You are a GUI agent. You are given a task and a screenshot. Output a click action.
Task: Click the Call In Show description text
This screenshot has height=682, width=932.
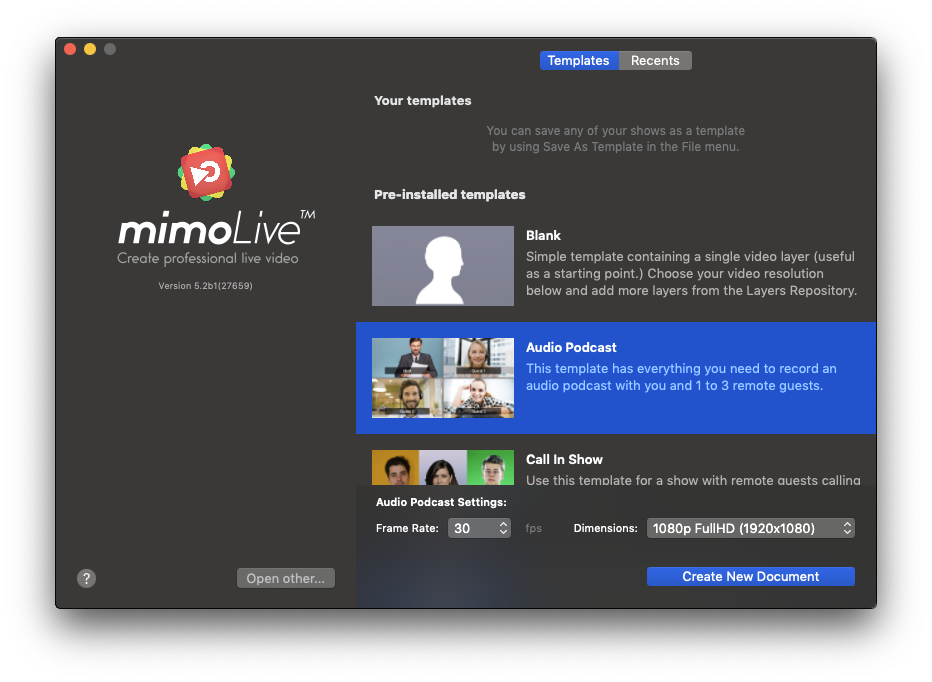[693, 480]
